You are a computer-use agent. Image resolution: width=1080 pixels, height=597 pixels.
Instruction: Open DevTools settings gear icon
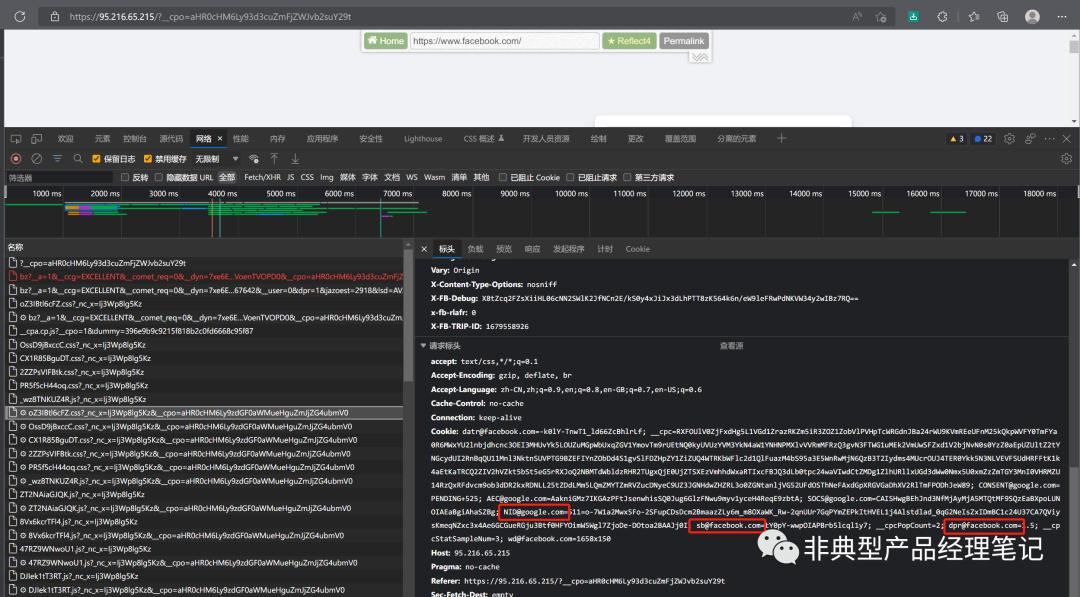(1009, 138)
